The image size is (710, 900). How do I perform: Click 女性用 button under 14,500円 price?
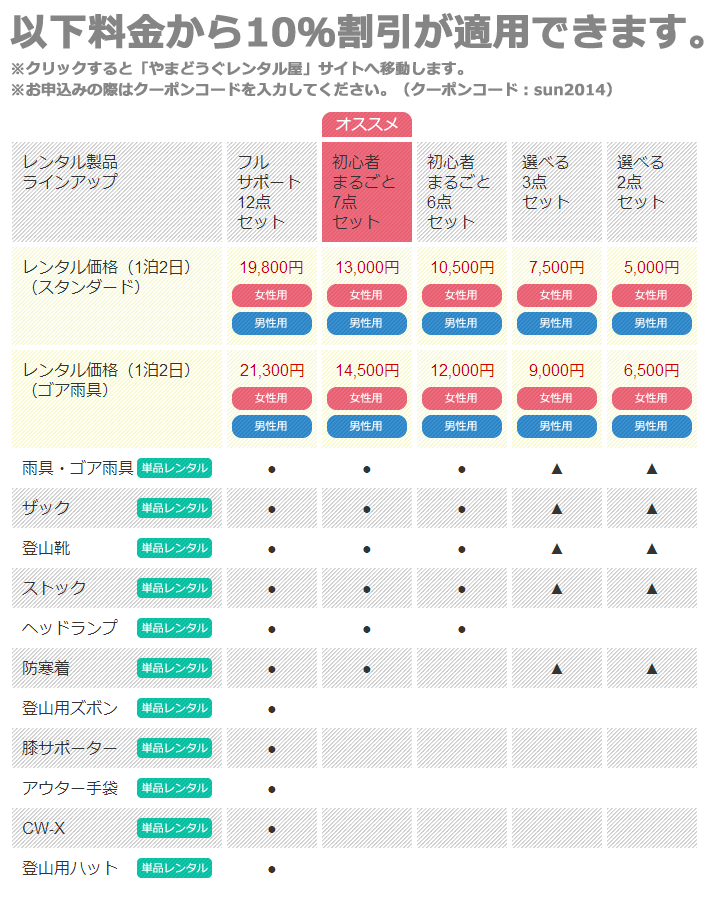coord(367,398)
